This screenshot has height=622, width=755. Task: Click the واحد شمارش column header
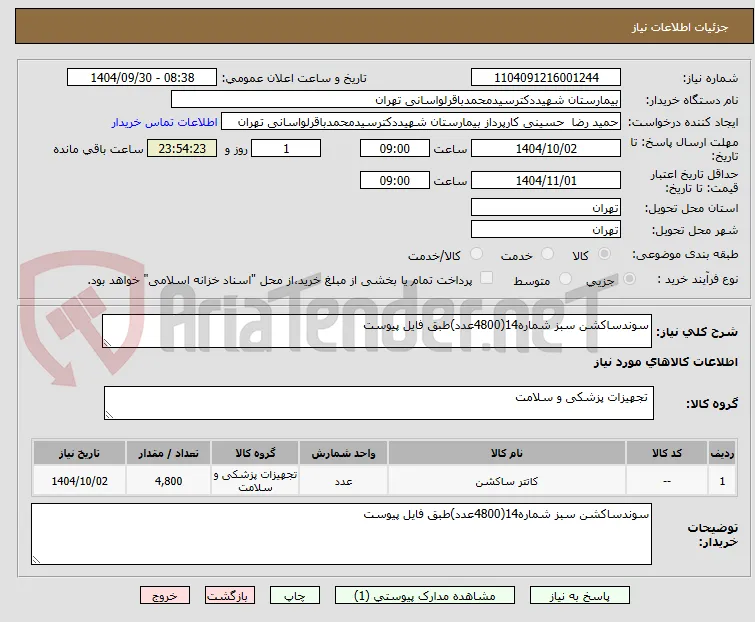pos(343,453)
